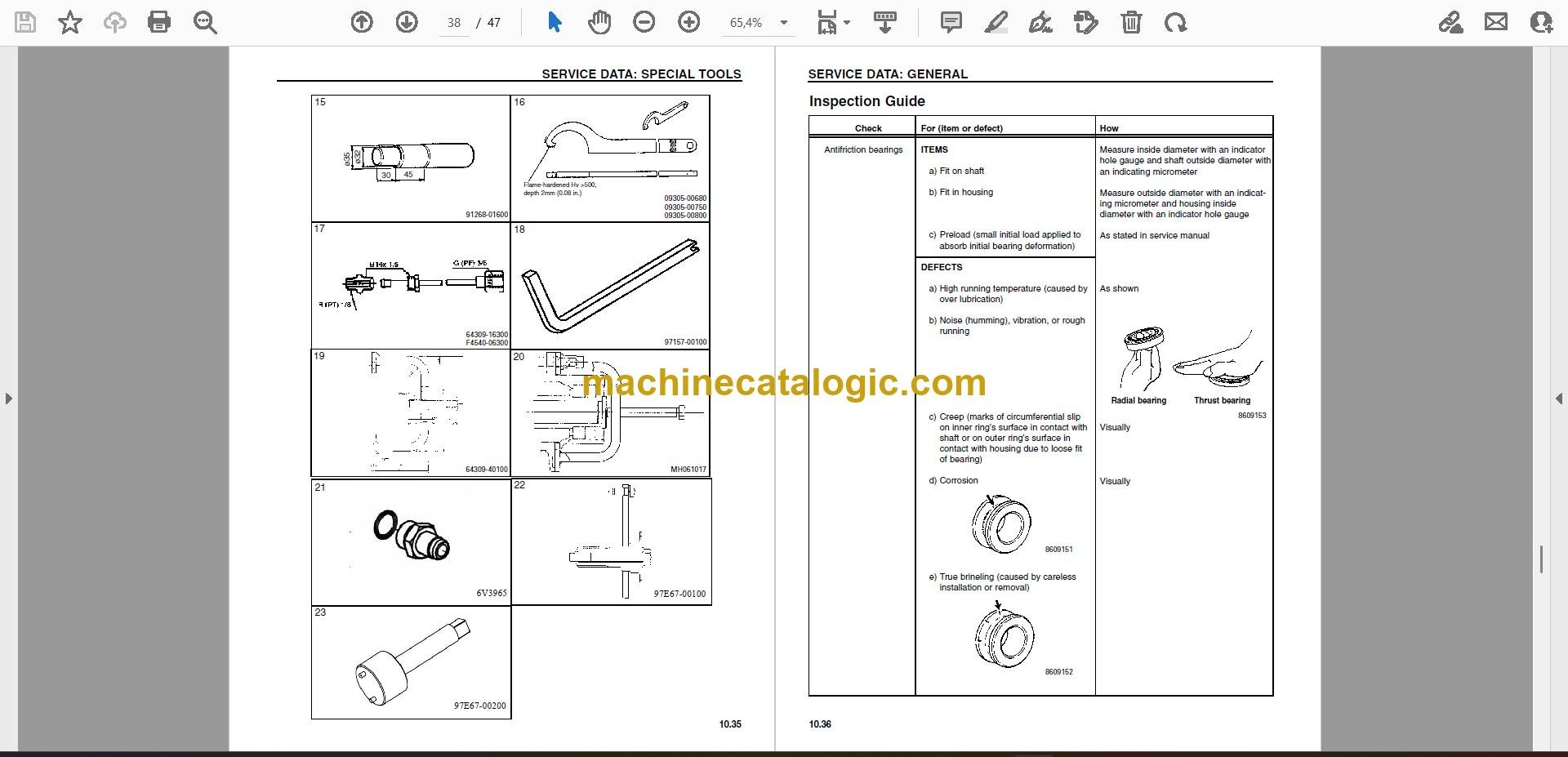Open fill and sign pen icon
The width and height of the screenshot is (1568, 757).
(1451, 23)
